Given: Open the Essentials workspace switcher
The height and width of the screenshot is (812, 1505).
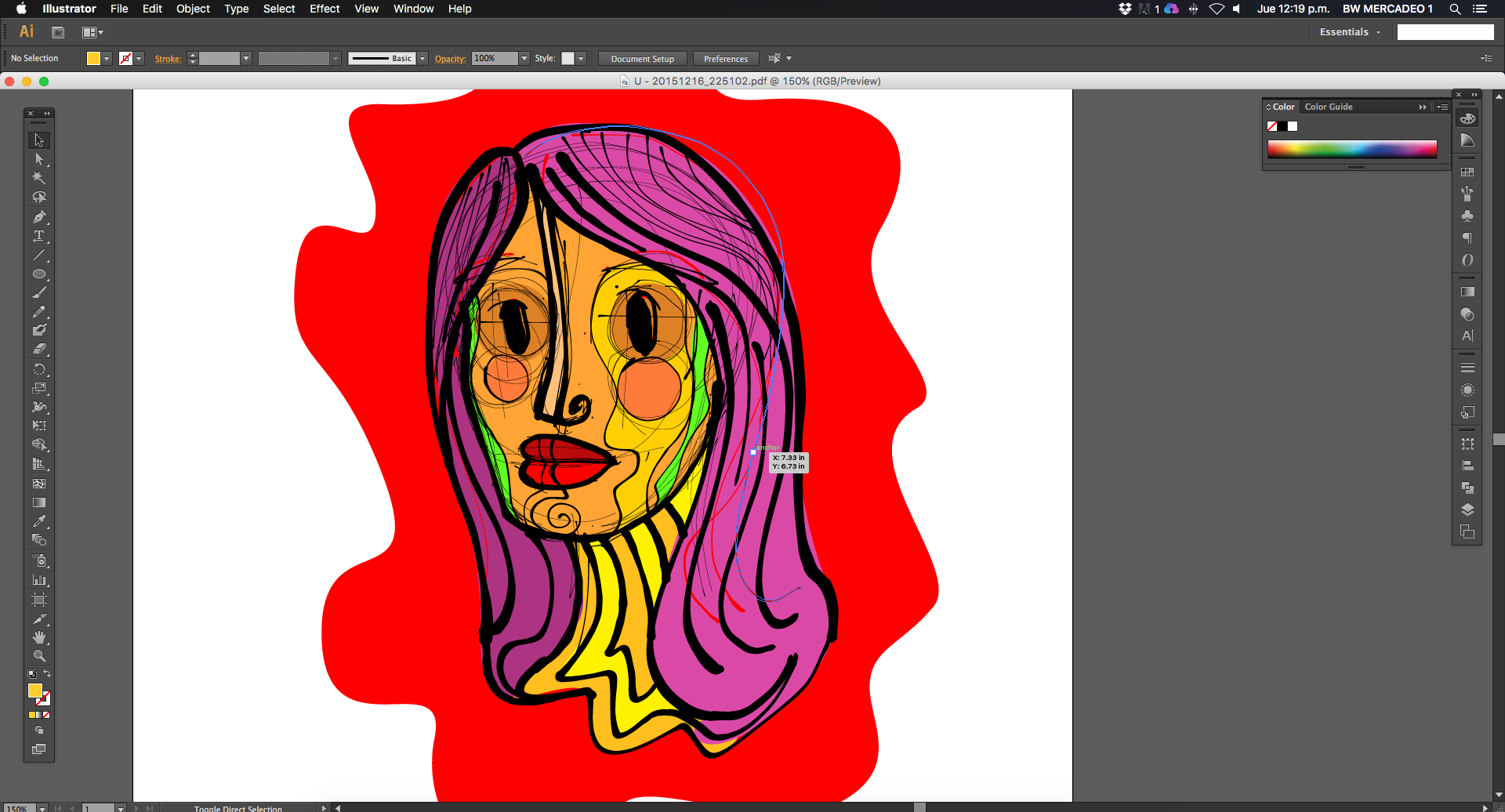Looking at the screenshot, I should pyautogui.click(x=1349, y=32).
